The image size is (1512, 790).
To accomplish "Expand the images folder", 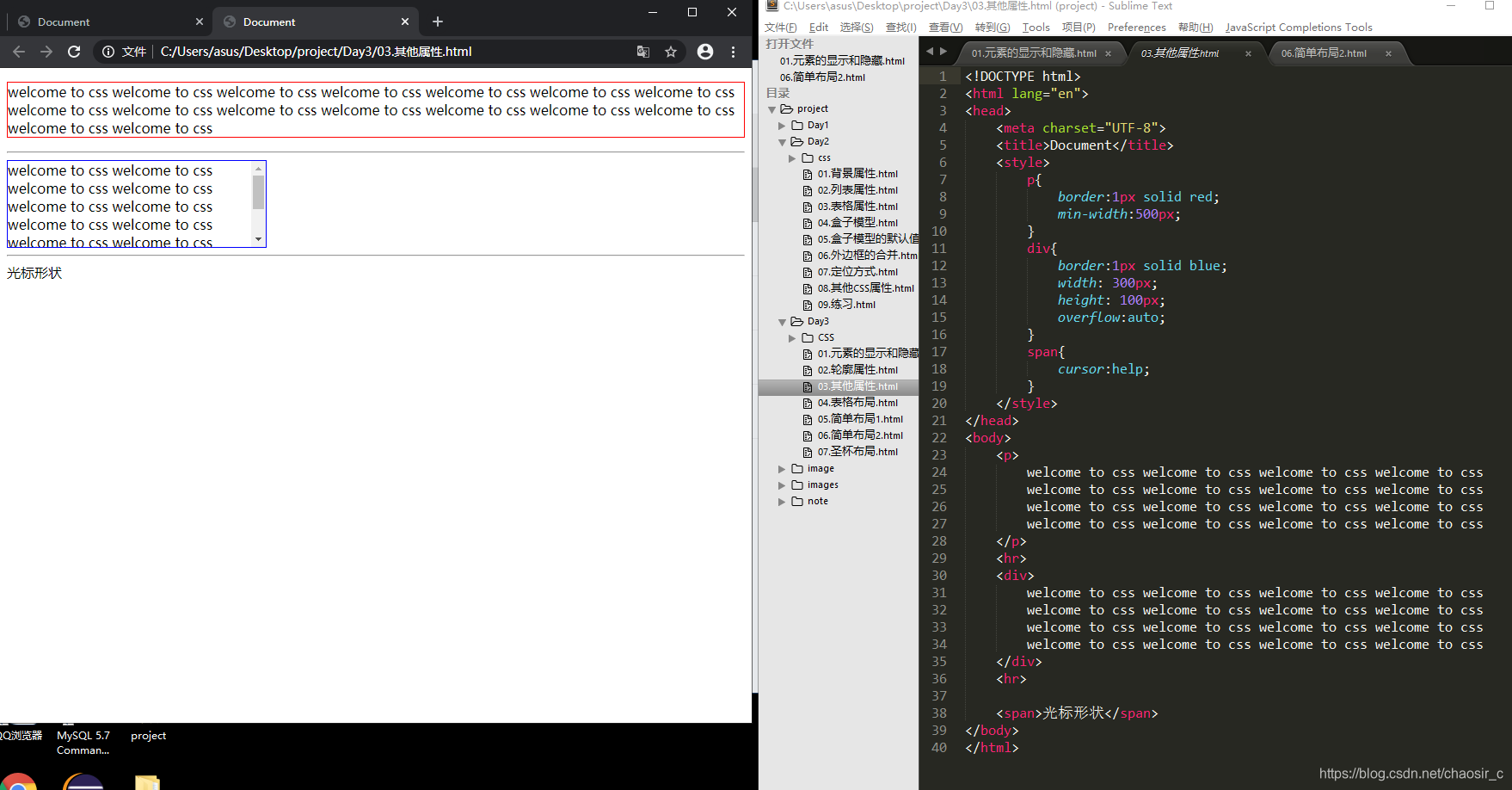I will (782, 485).
